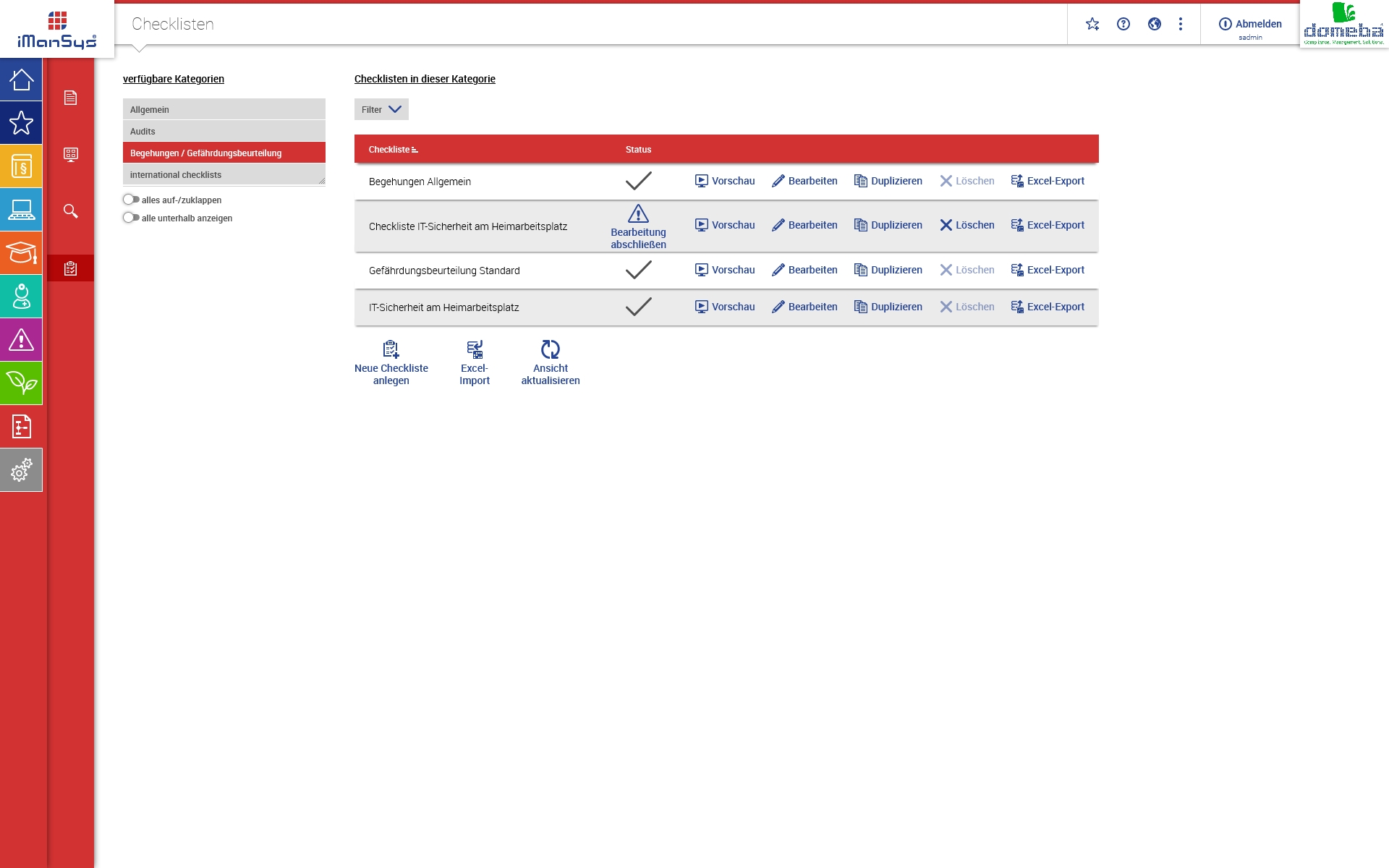
Task: Open the legal paragraph module icon
Action: pyautogui.click(x=21, y=166)
